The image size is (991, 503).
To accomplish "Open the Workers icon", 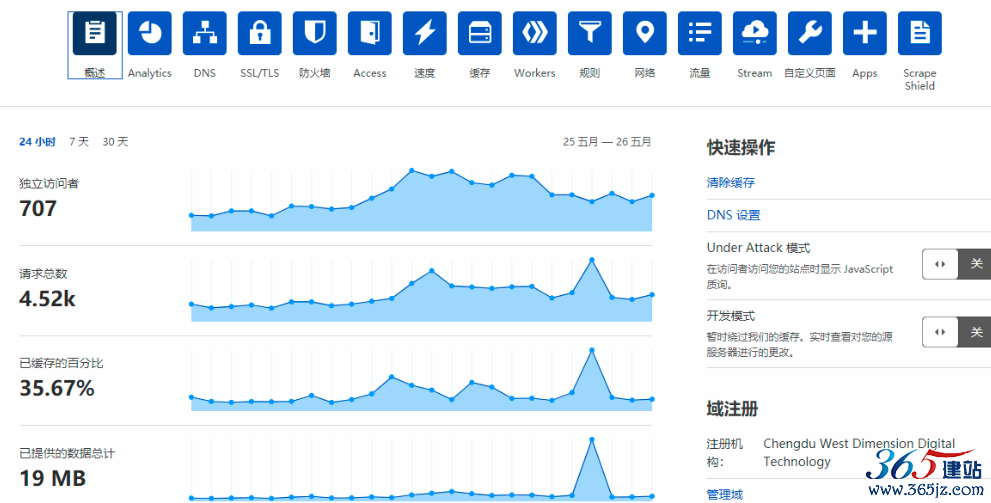I will [535, 33].
